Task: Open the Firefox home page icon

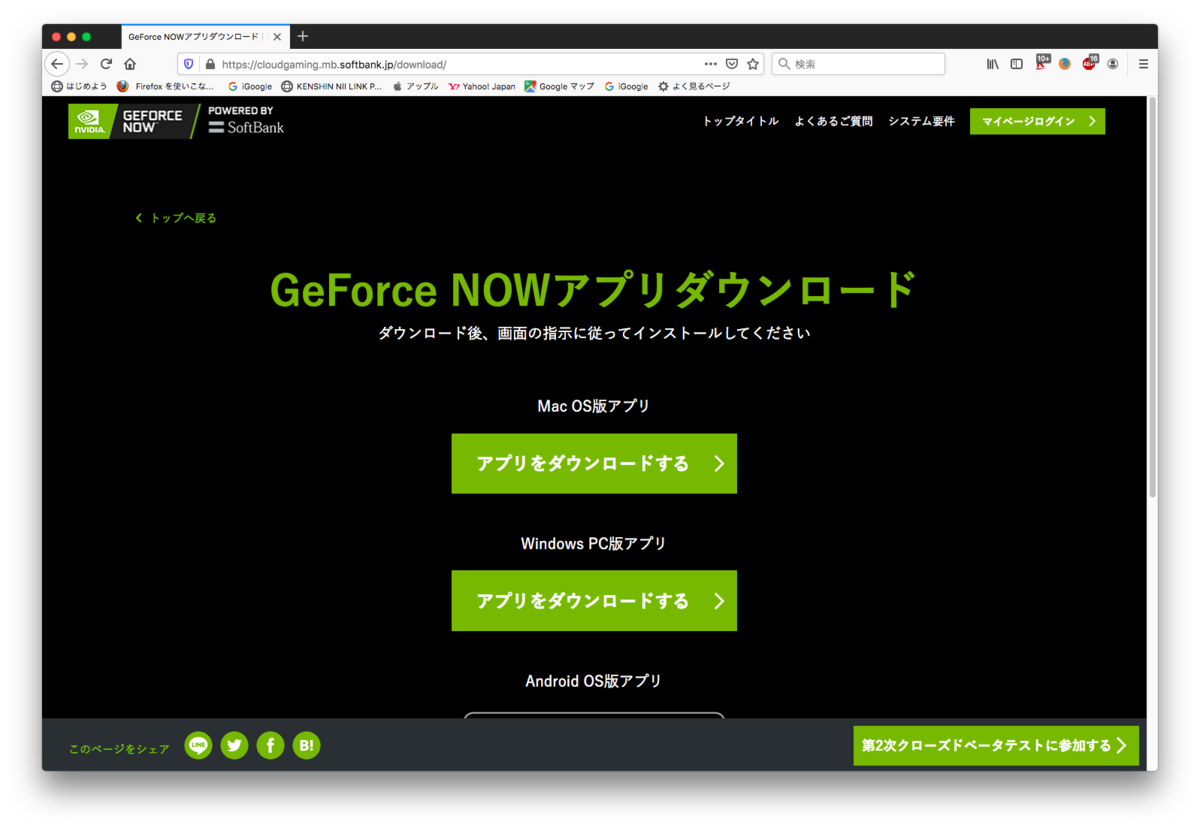Action: point(130,64)
